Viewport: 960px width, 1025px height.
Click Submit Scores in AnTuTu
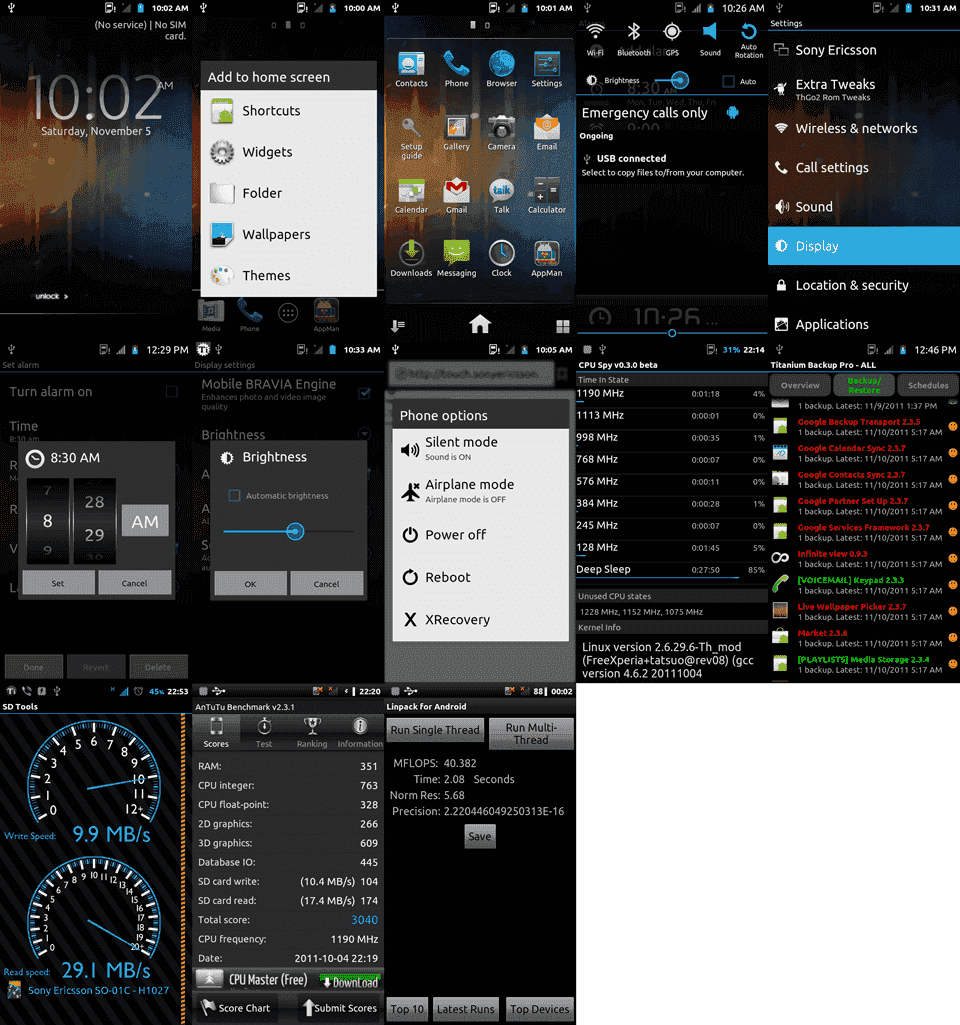(x=339, y=1007)
